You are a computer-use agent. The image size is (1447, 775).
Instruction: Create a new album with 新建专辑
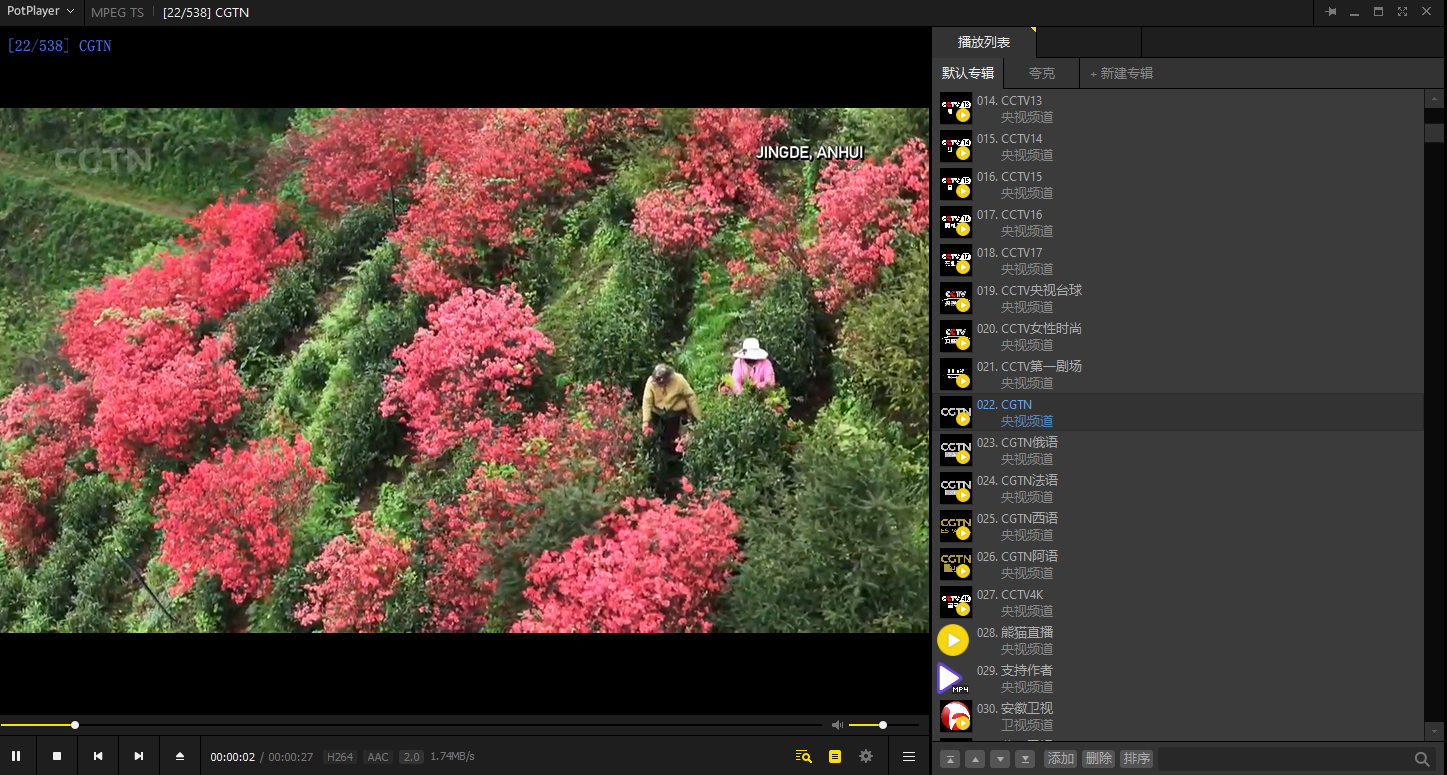pyautogui.click(x=1121, y=73)
